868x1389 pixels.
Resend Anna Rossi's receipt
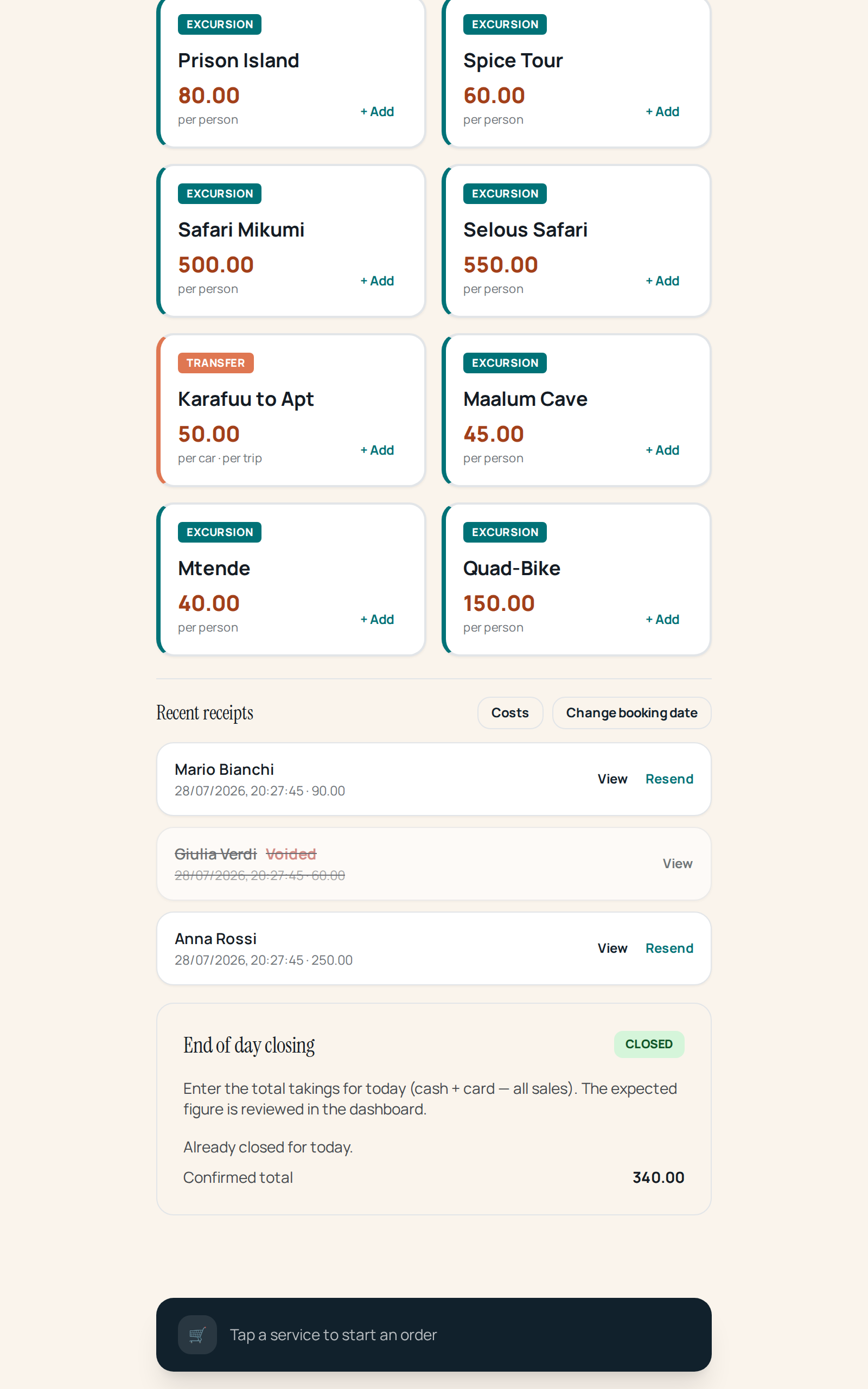(669, 948)
